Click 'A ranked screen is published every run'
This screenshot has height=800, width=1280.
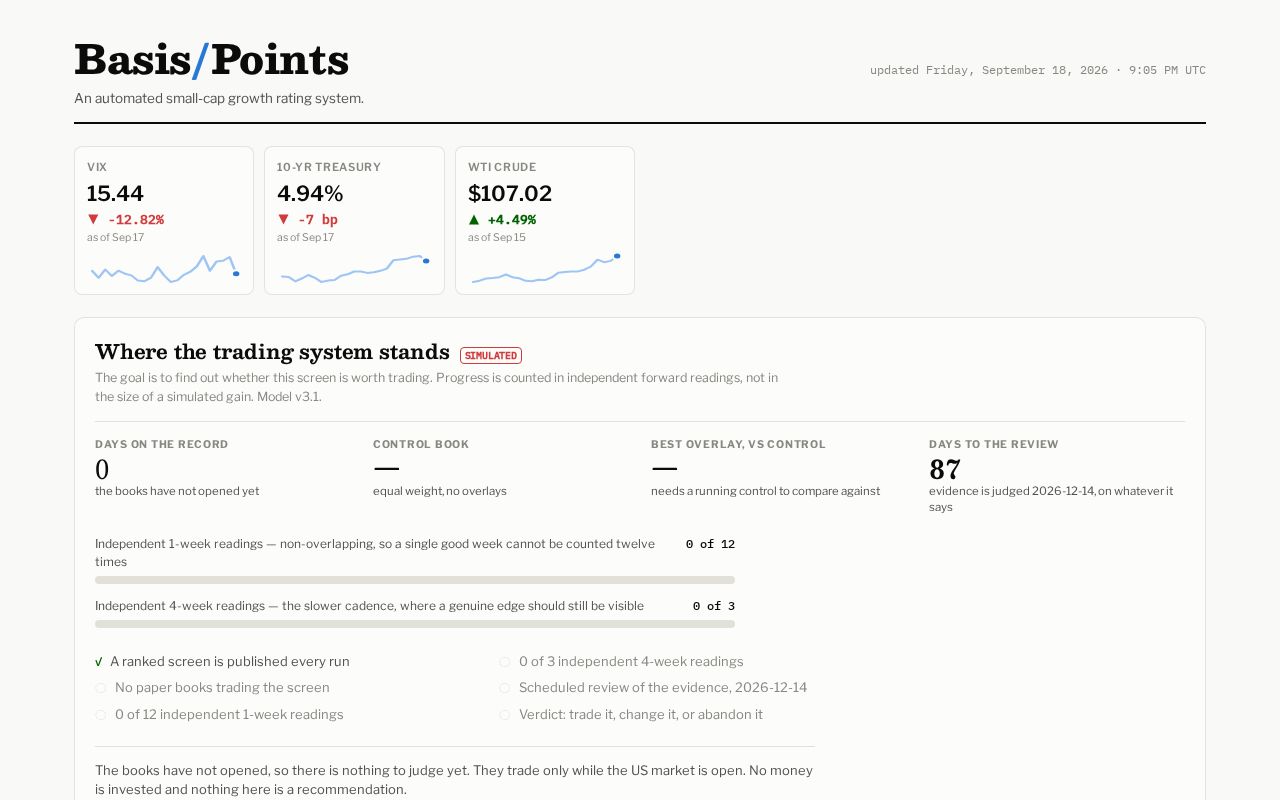click(x=230, y=662)
